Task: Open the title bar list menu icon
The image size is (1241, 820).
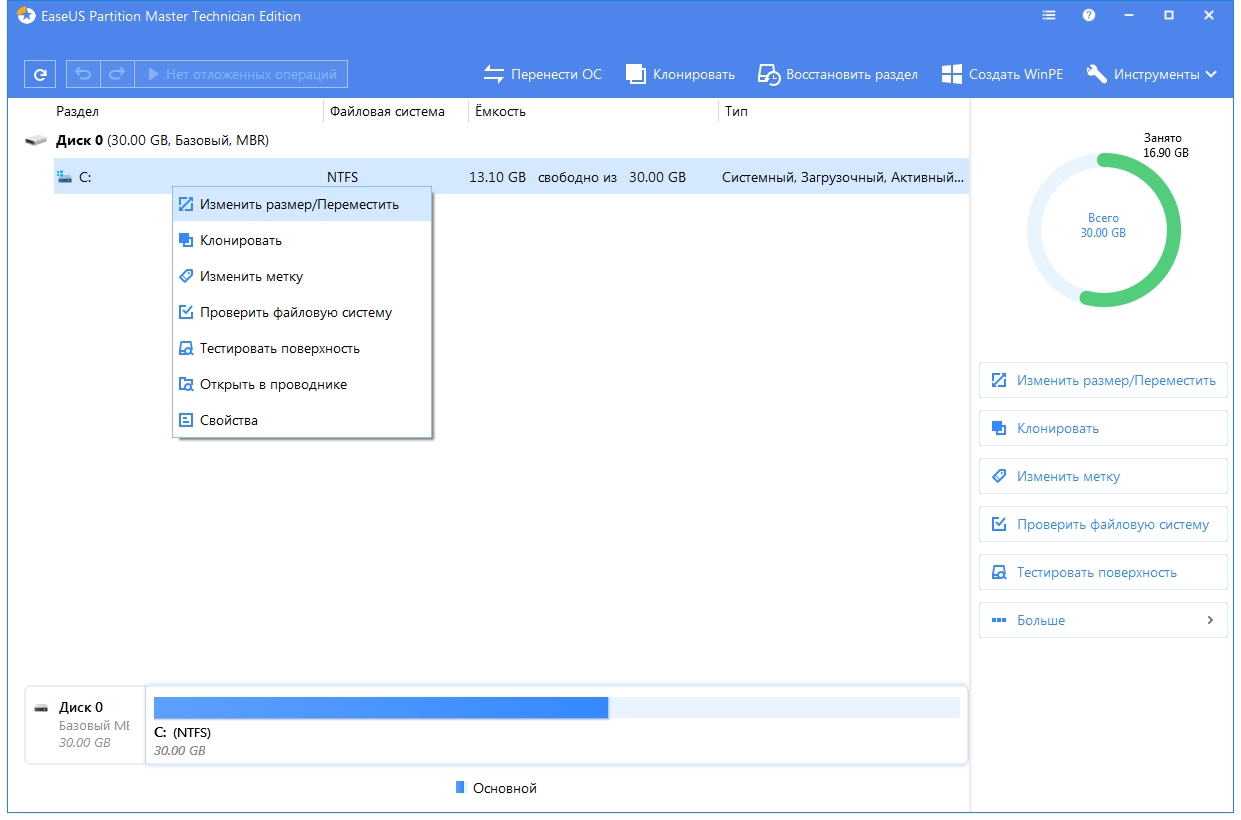Action: (x=1049, y=16)
